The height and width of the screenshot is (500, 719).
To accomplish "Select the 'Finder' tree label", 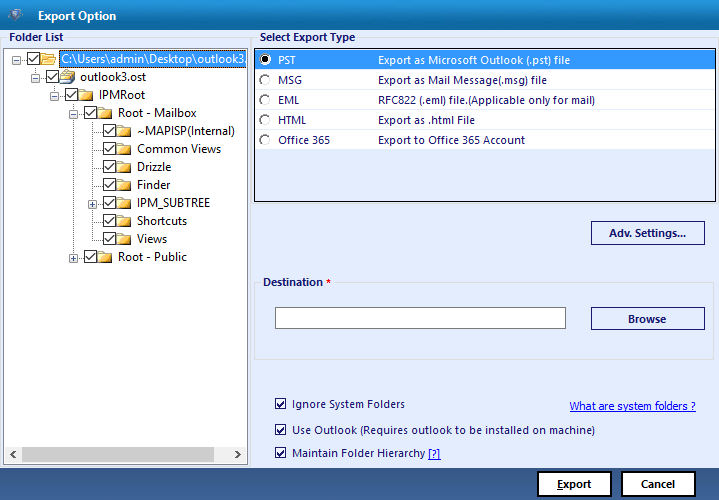I will coord(154,184).
